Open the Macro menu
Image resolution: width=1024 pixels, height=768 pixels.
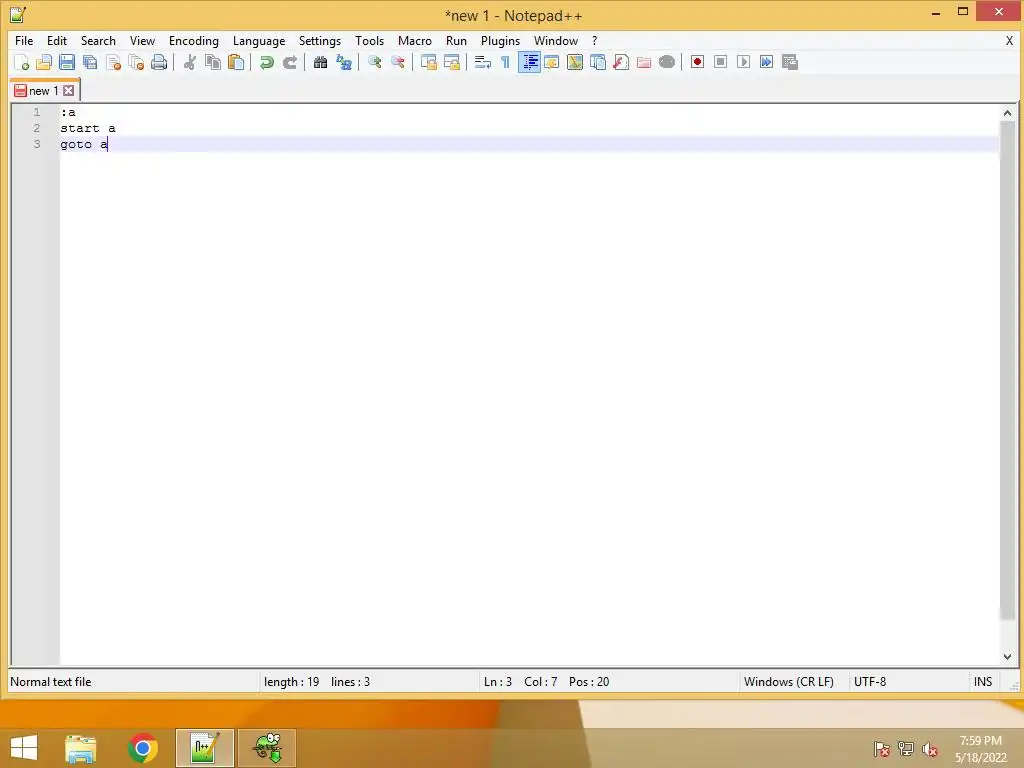pyautogui.click(x=415, y=40)
